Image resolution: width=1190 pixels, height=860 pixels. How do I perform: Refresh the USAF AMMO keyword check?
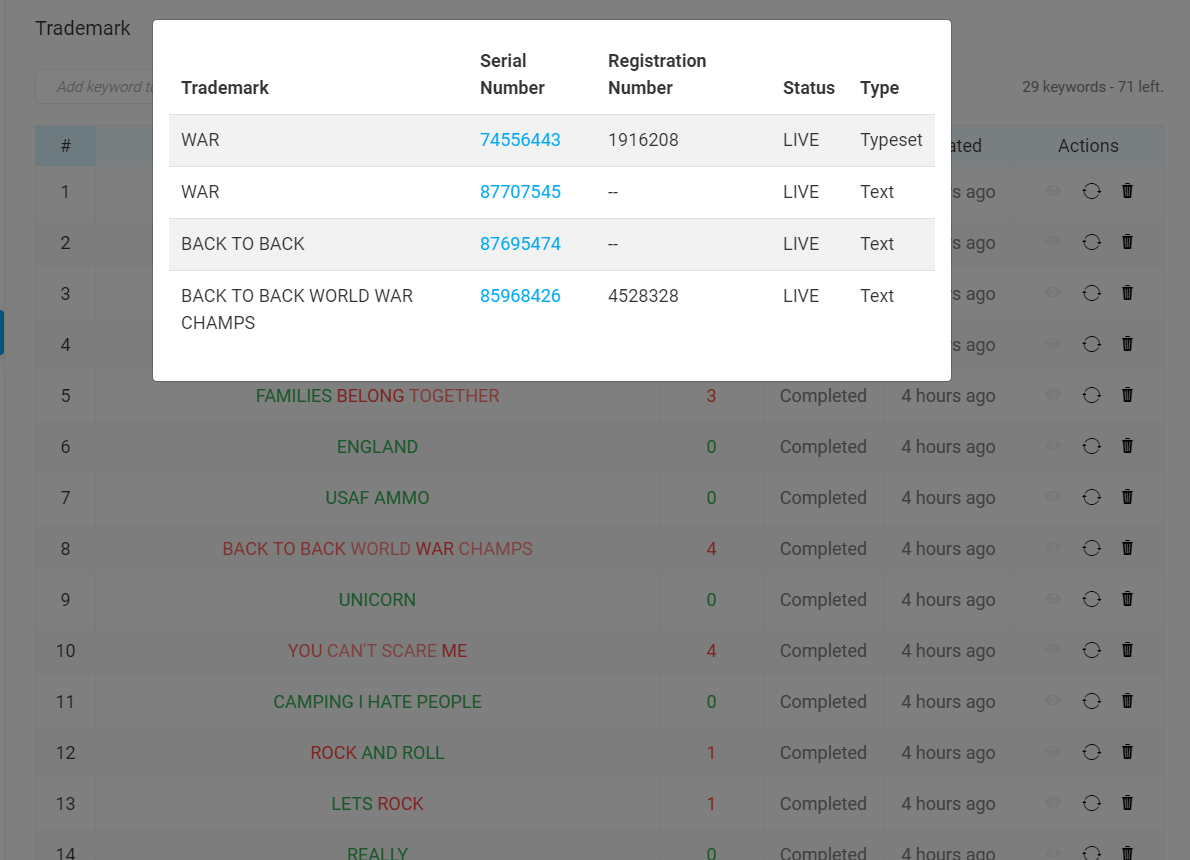(x=1091, y=497)
